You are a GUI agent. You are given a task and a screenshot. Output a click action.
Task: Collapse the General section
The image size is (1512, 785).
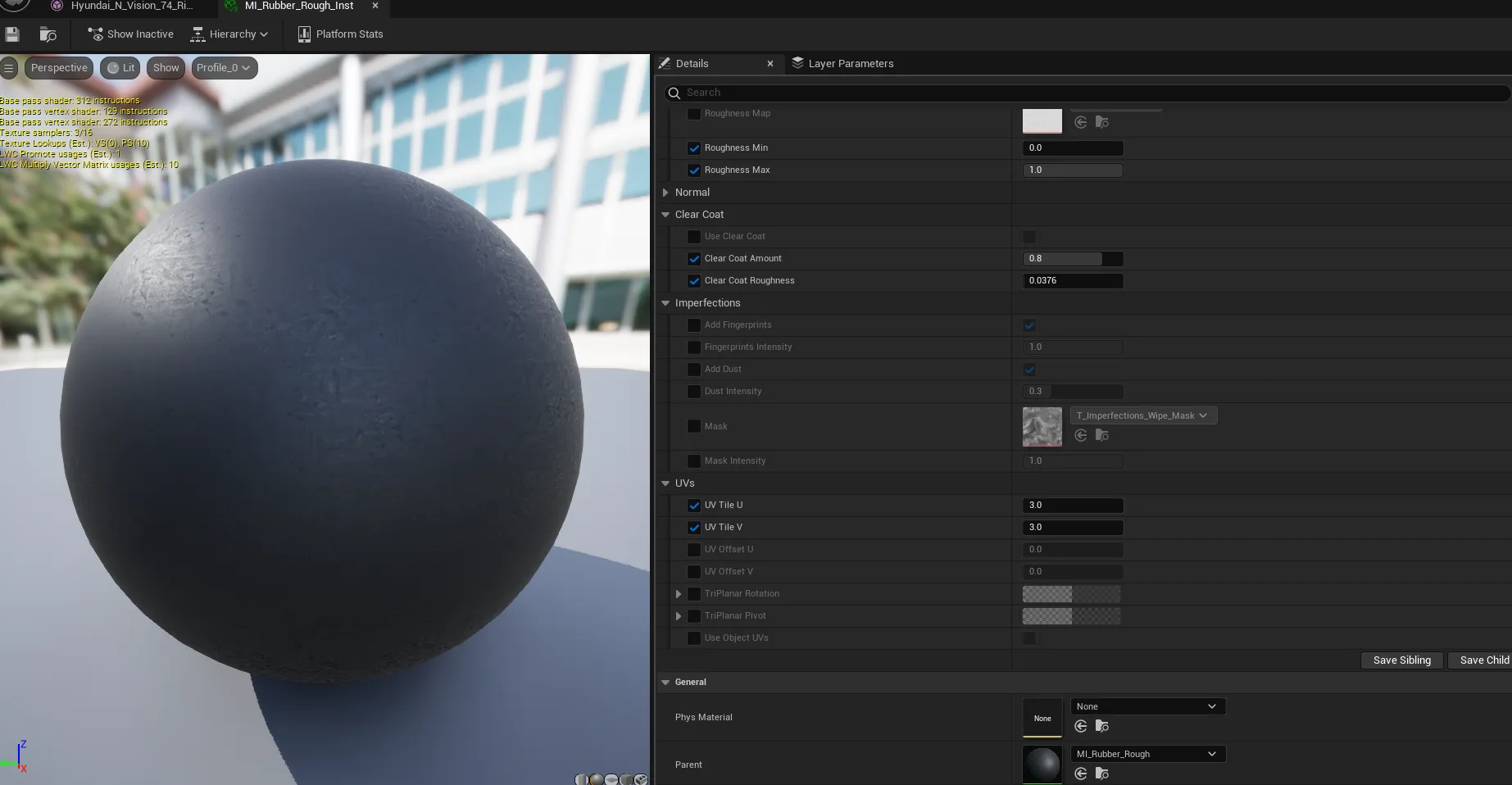click(665, 683)
